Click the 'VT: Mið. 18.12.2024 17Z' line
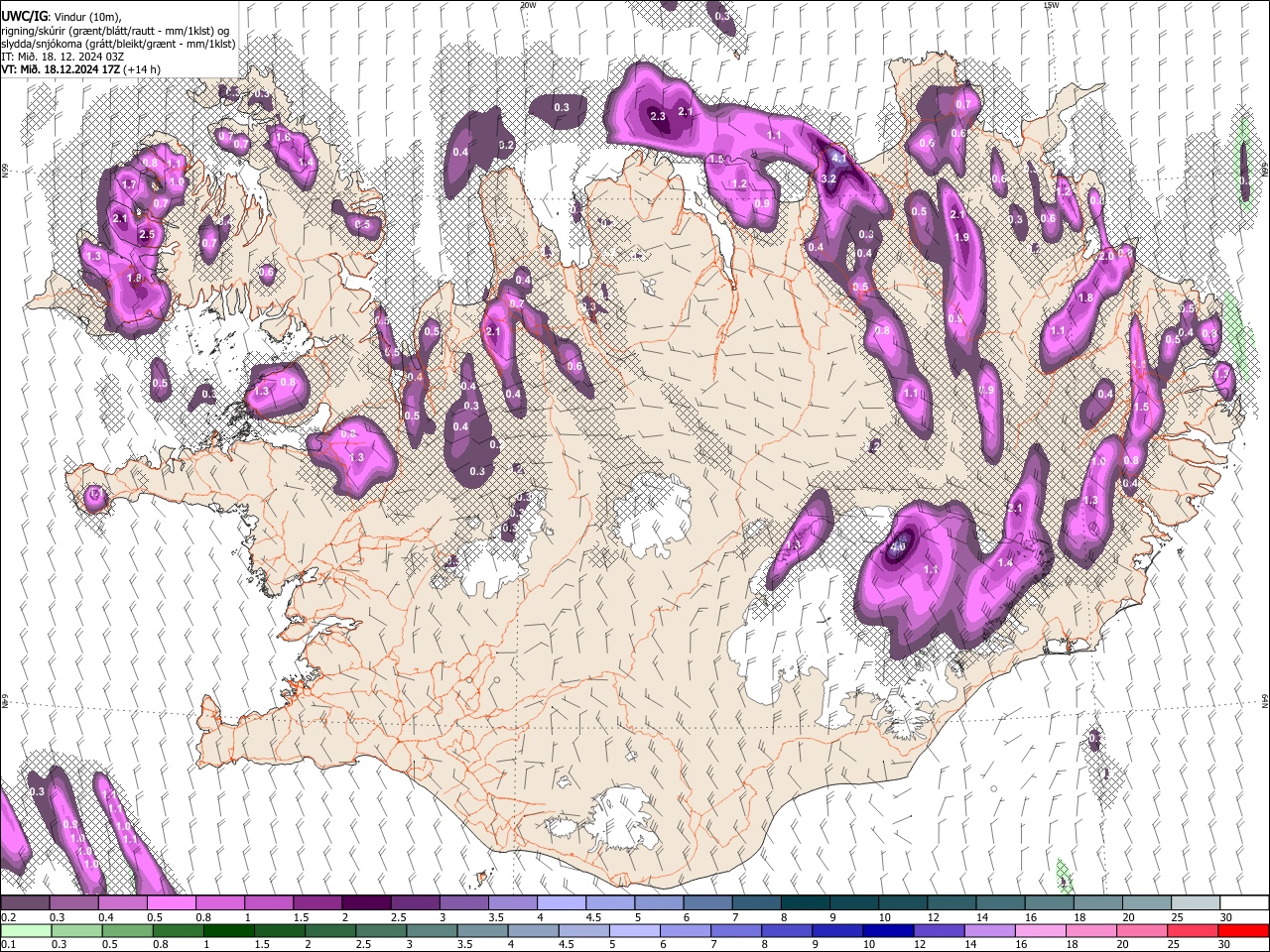This screenshot has height=952, width=1270. pyautogui.click(x=80, y=69)
